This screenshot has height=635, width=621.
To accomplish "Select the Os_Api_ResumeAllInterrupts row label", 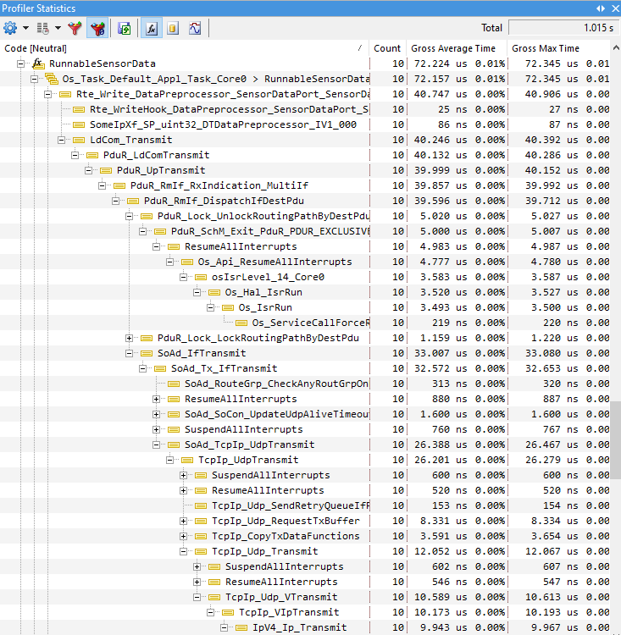I will point(275,262).
